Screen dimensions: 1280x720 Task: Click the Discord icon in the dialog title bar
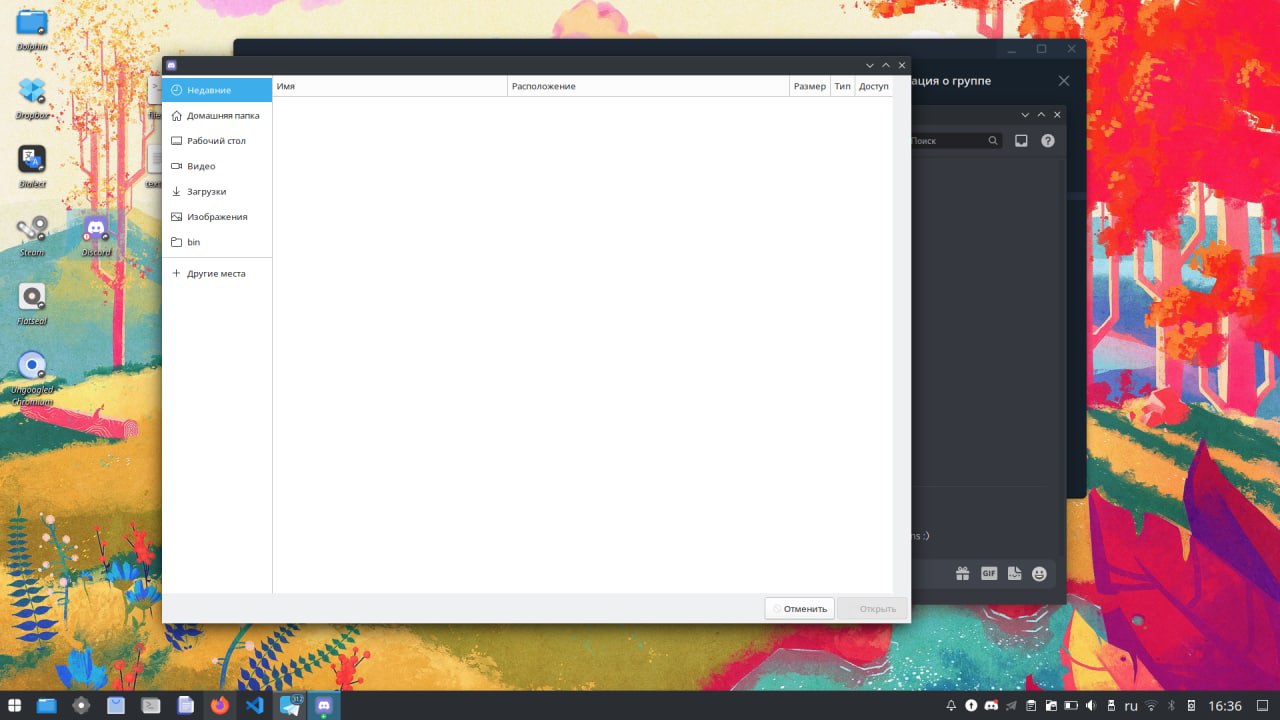click(x=172, y=65)
